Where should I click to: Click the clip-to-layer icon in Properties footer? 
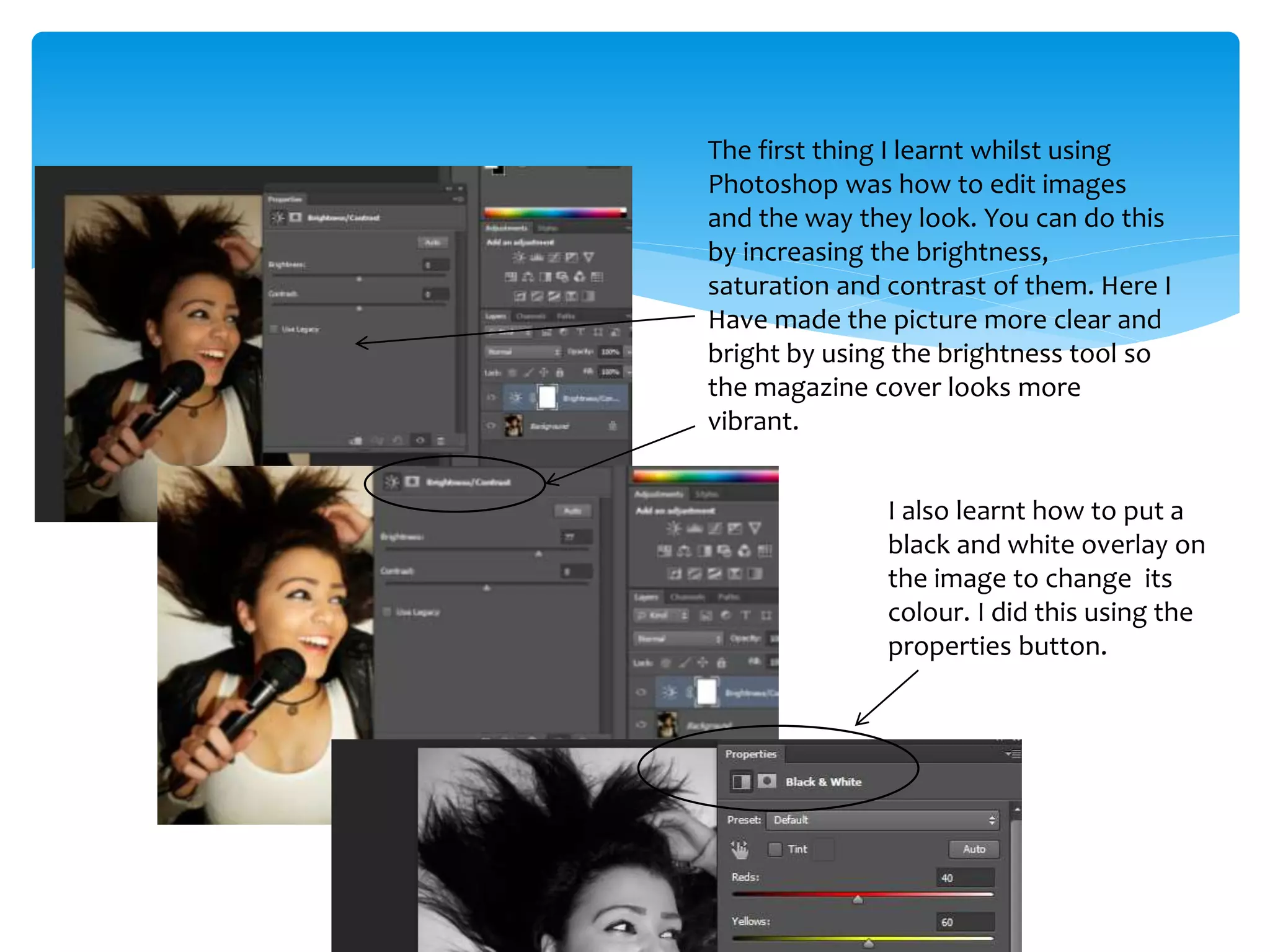[x=356, y=441]
